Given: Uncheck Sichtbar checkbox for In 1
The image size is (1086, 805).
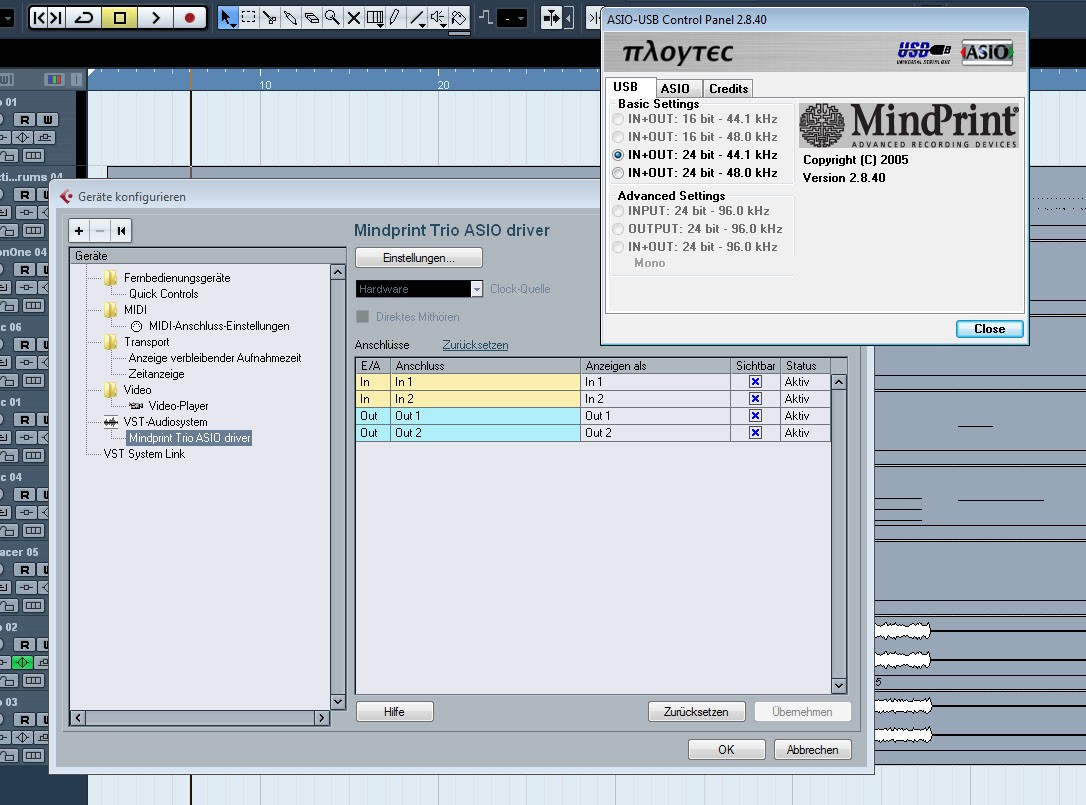Looking at the screenshot, I should [755, 382].
